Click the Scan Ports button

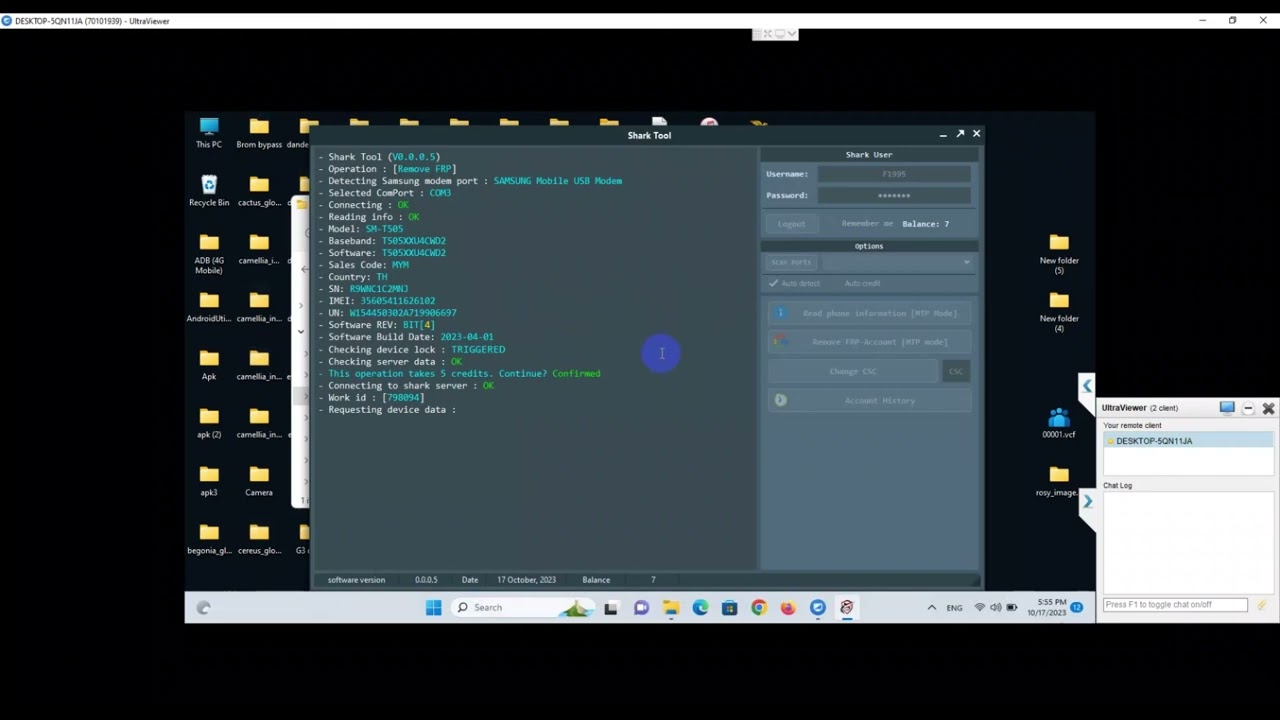tap(791, 262)
